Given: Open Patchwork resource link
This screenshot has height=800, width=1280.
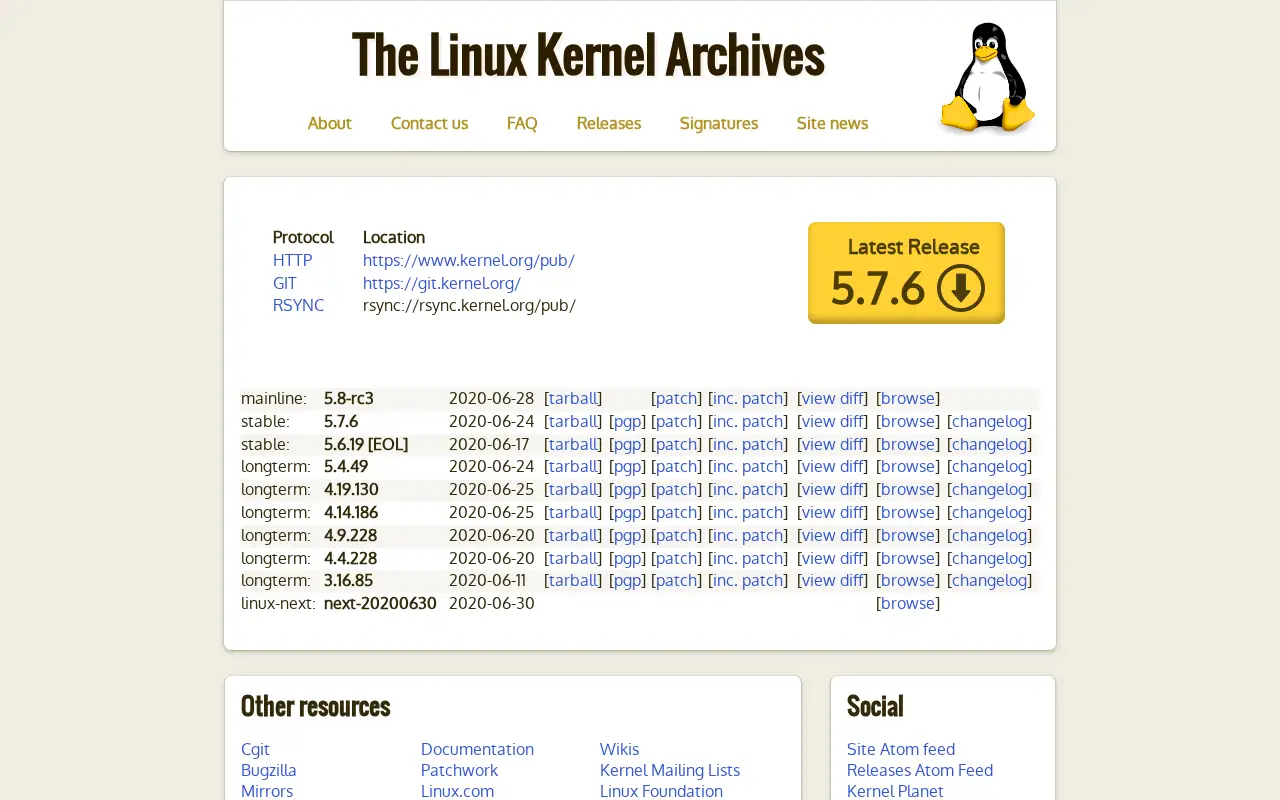Looking at the screenshot, I should (x=459, y=770).
